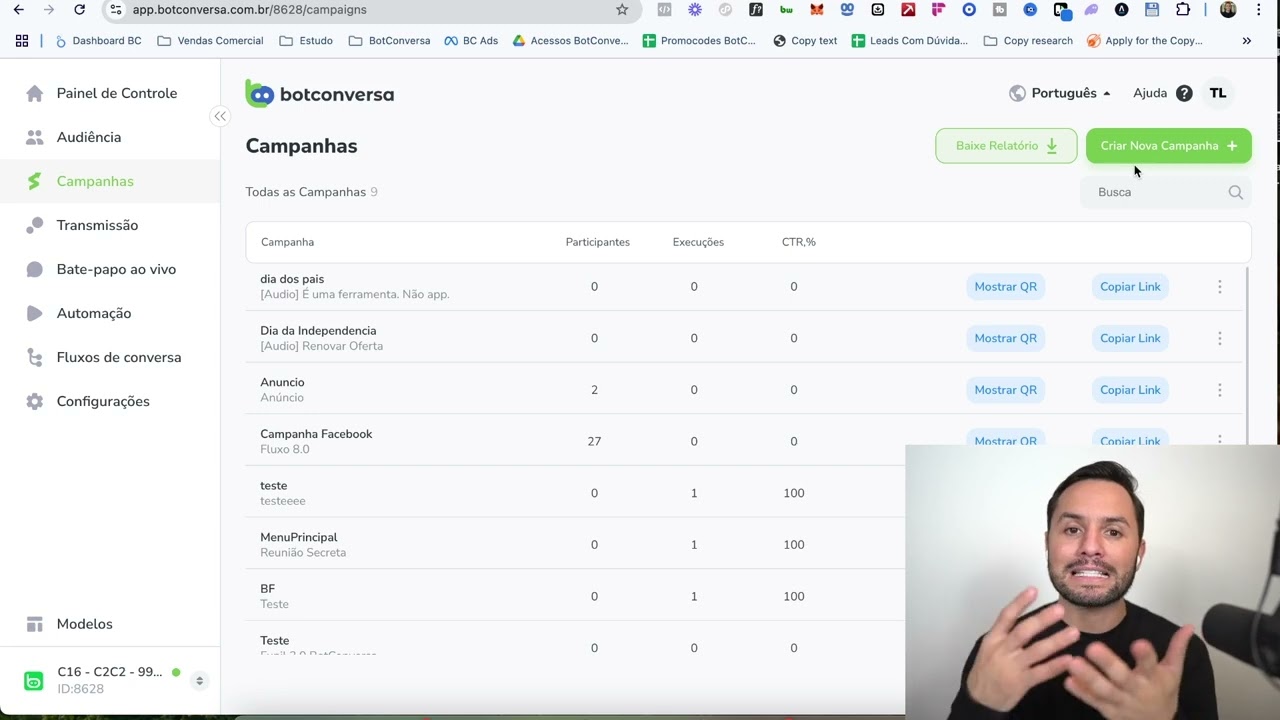Select the BF campaign name
This screenshot has height=720, width=1280.
pos(267,589)
